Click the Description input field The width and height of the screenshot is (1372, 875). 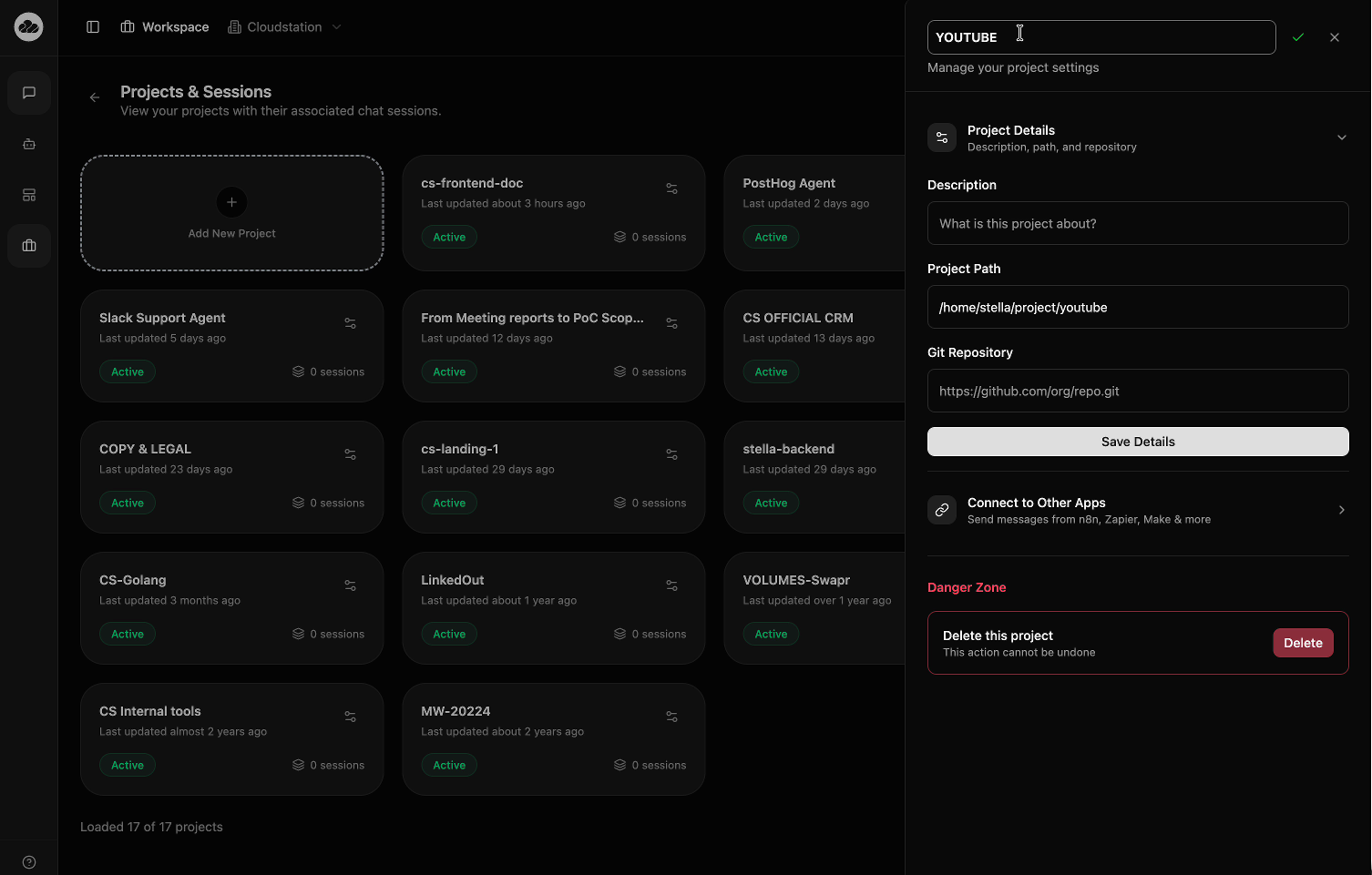[x=1138, y=223]
